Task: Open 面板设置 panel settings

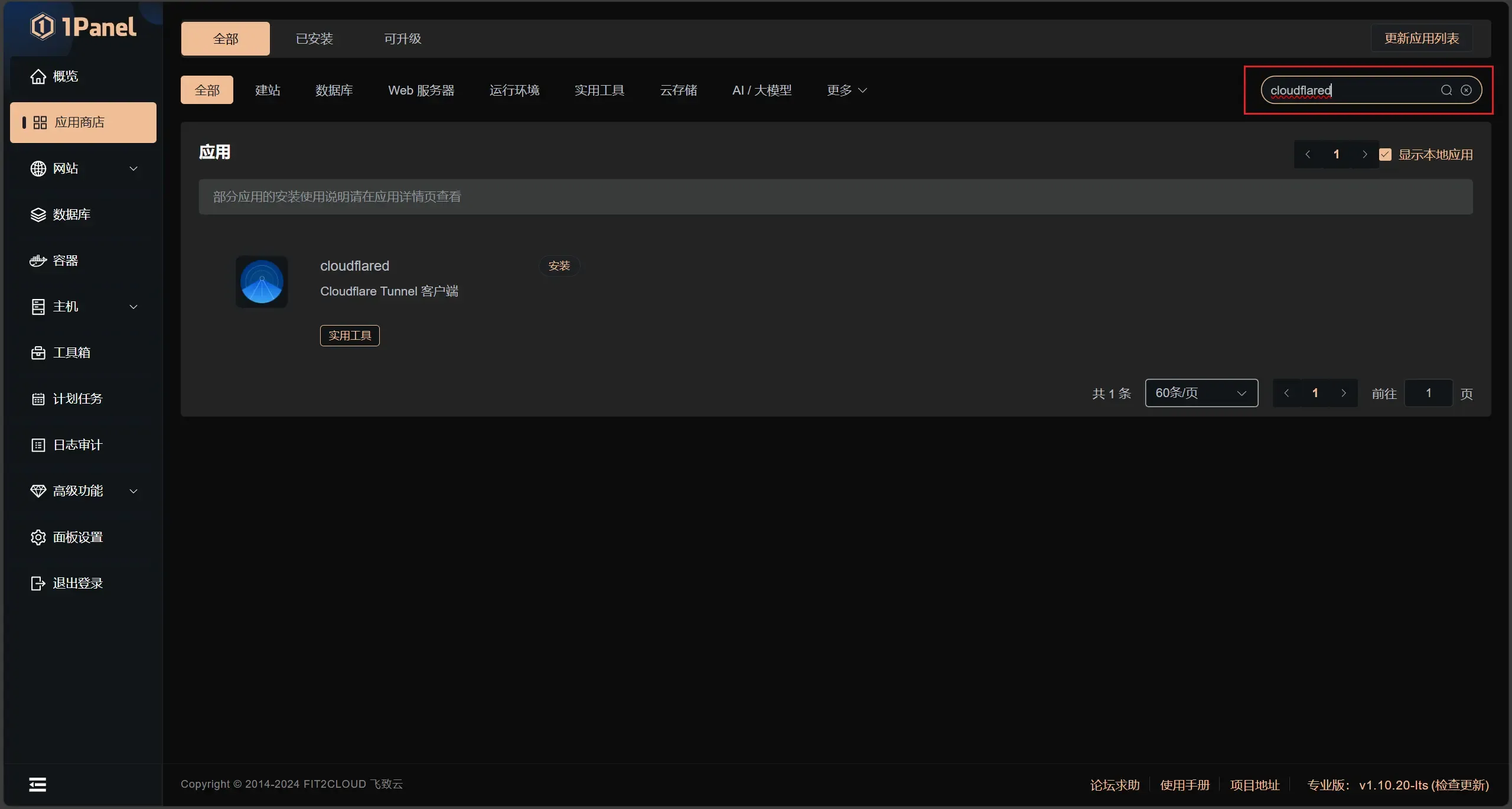Action: (77, 537)
